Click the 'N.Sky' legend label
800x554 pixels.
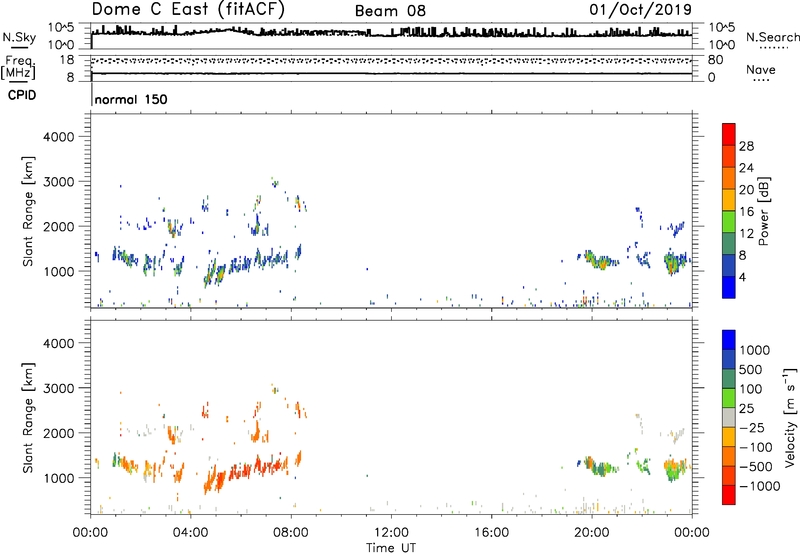[x=19, y=37]
